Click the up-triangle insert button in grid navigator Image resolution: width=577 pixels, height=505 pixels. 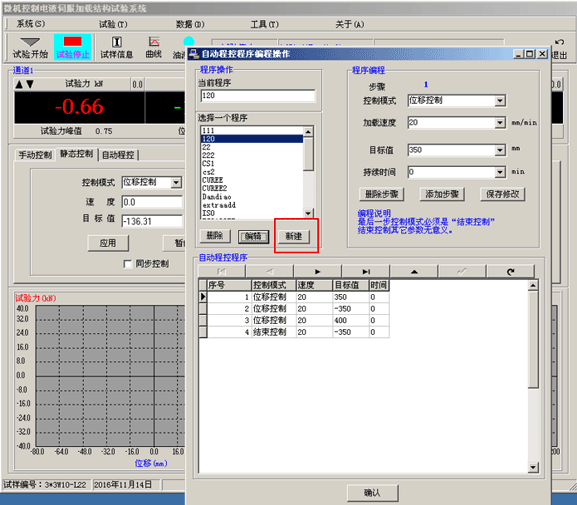point(414,272)
